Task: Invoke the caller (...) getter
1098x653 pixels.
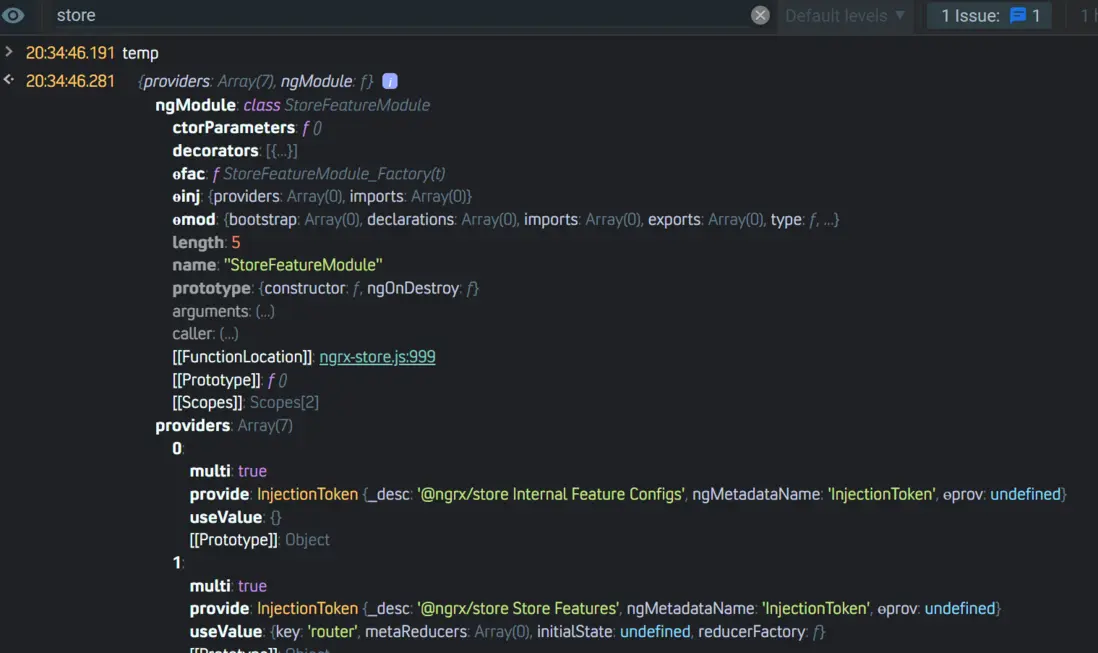Action: coord(228,334)
